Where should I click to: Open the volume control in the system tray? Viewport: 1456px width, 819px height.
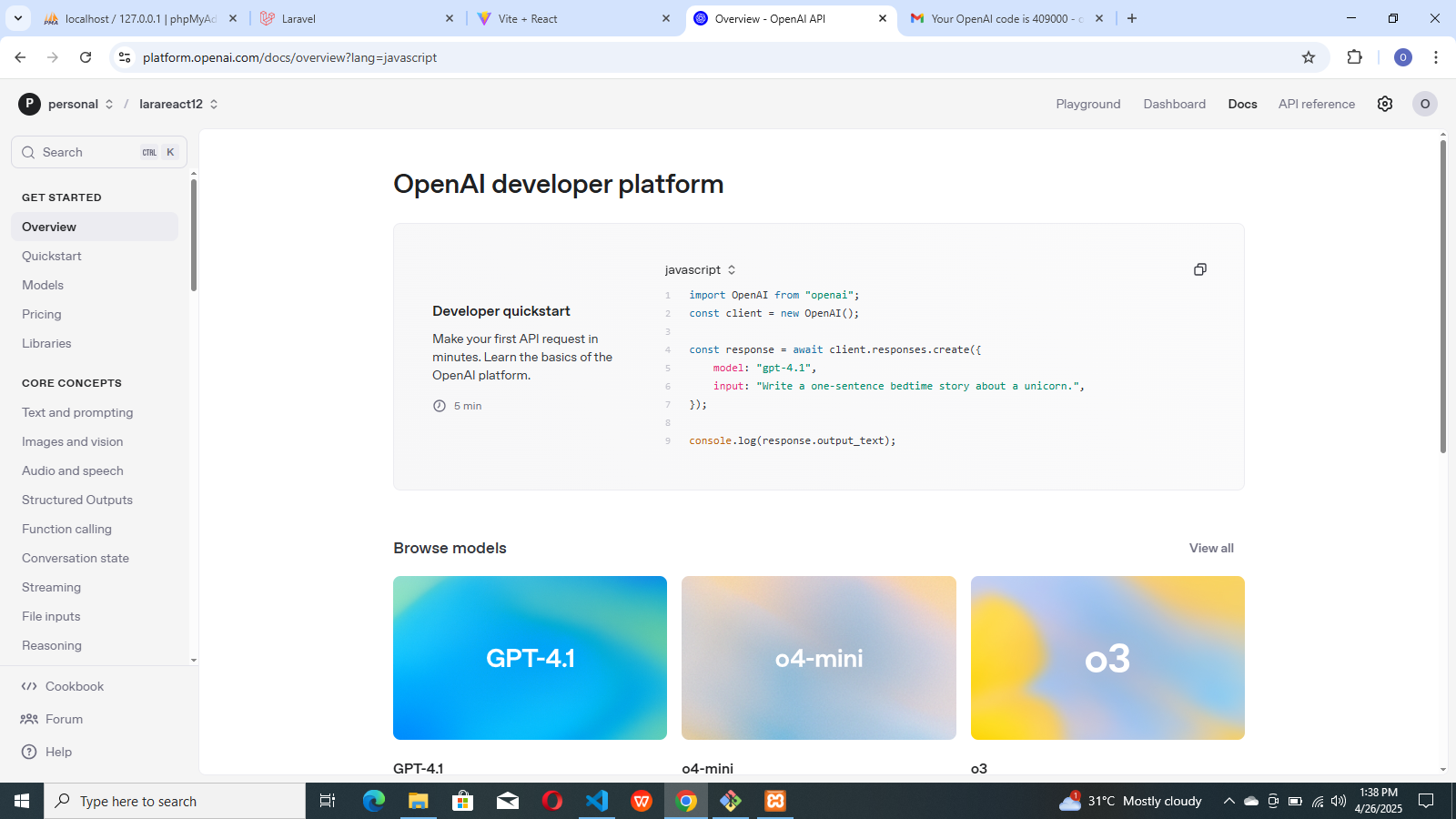1339,801
